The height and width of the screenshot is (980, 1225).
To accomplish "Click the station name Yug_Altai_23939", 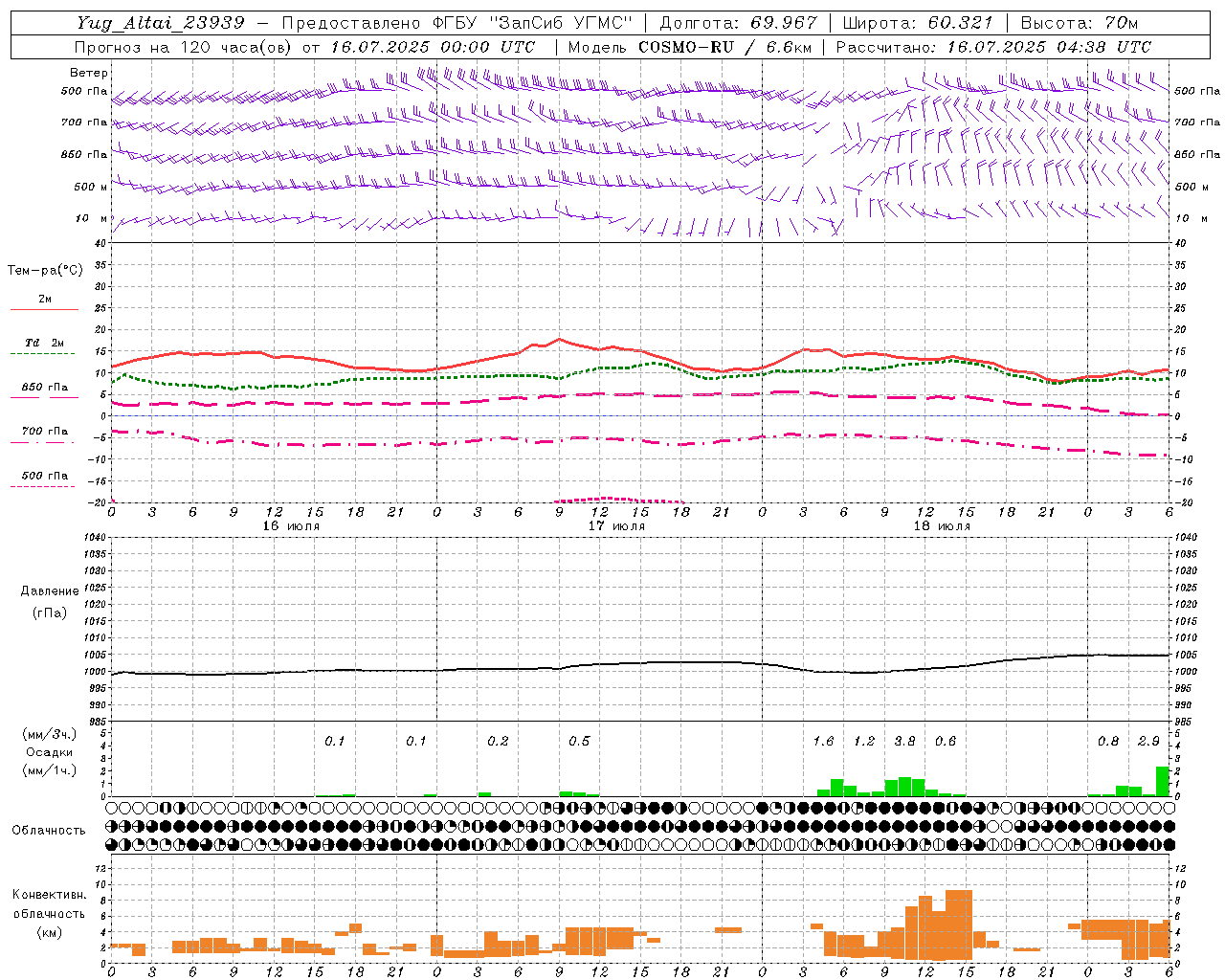I will click(x=161, y=23).
